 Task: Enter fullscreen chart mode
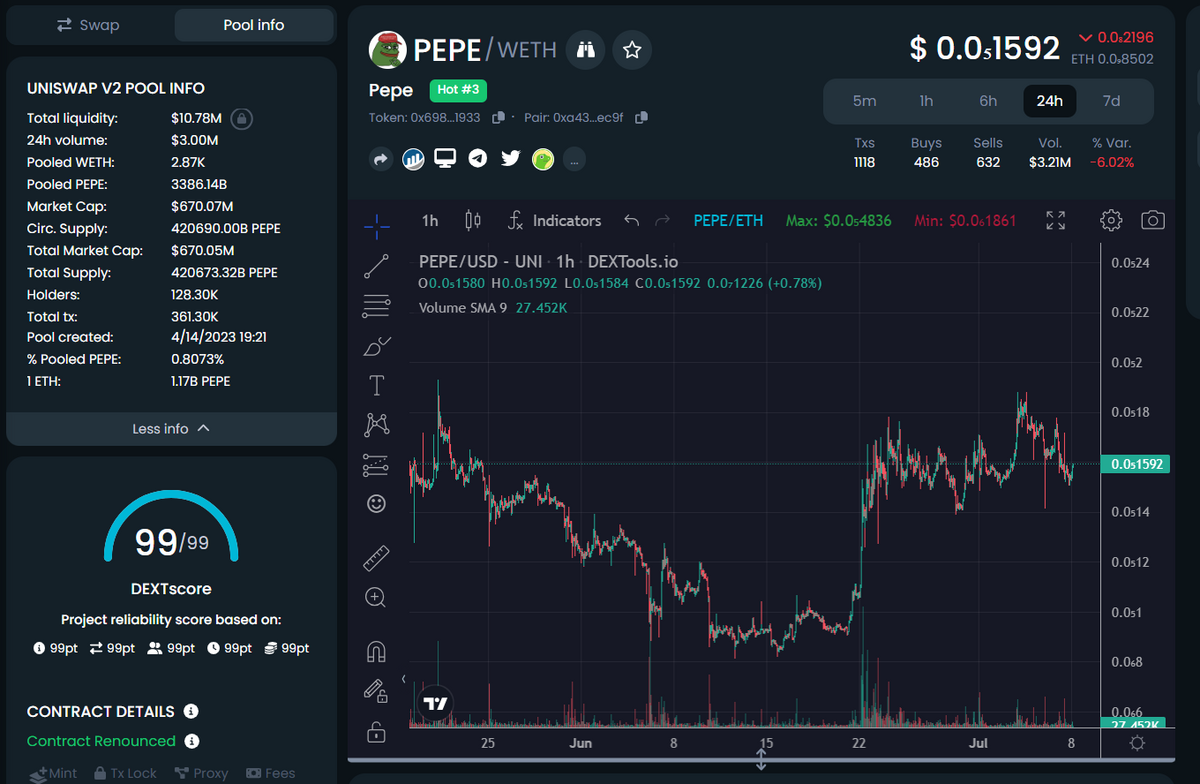1056,220
